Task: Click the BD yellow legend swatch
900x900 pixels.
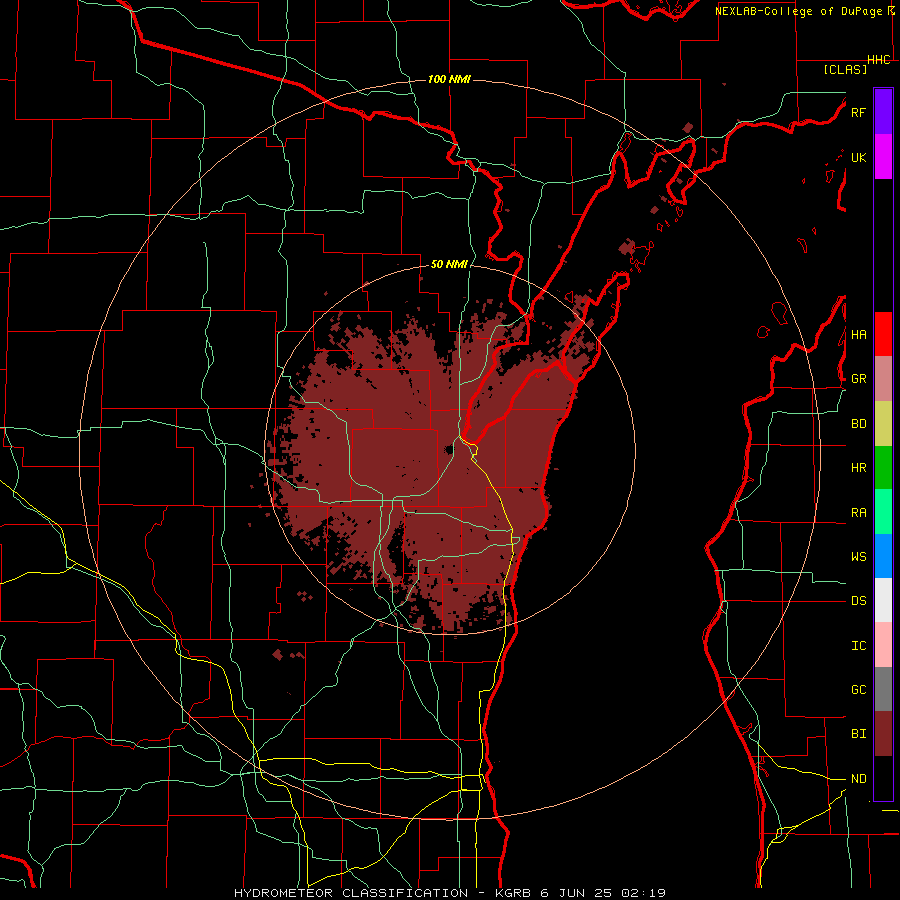Action: (883, 424)
